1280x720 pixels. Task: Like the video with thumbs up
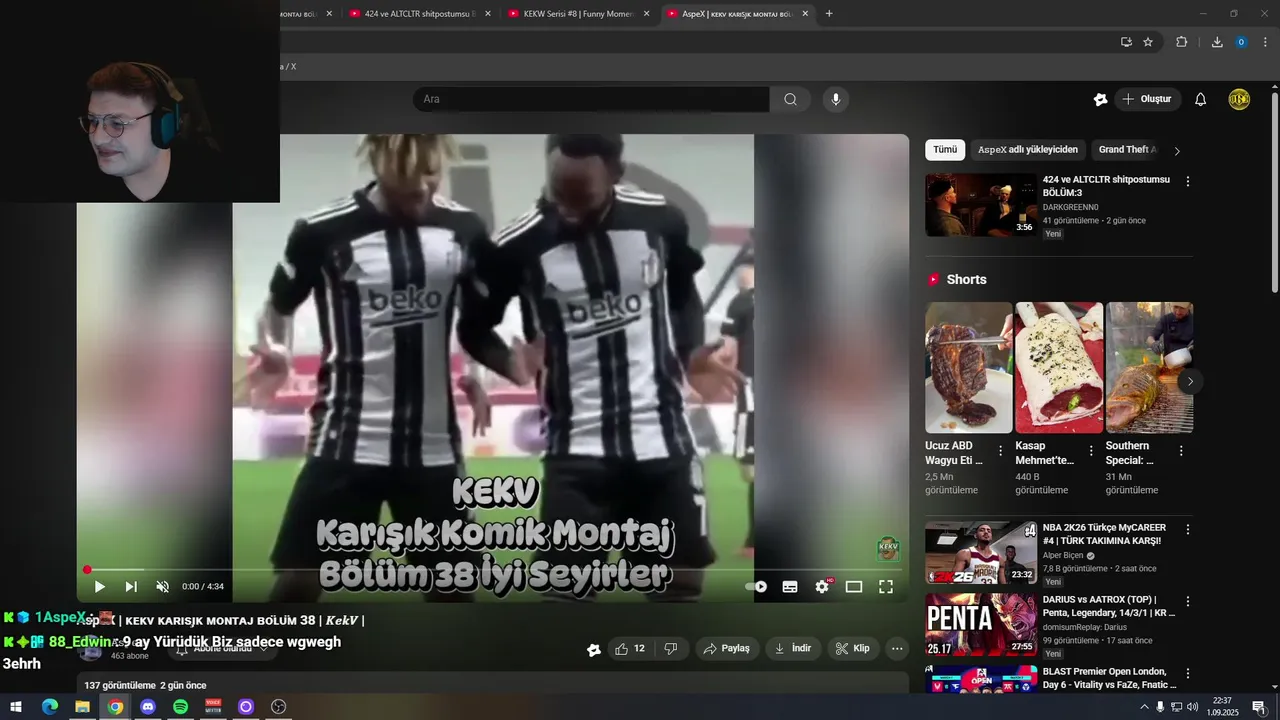pos(630,648)
